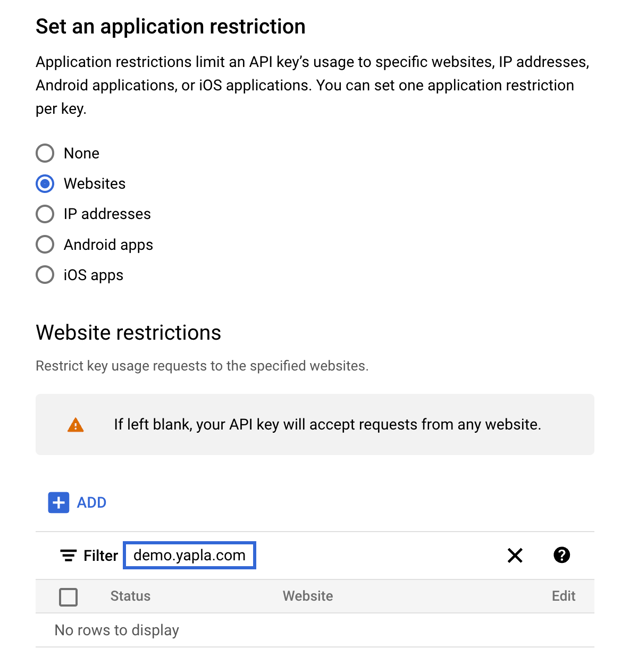Clear the filter with X icon
Image resolution: width=621 pixels, height=656 pixels.
(515, 555)
